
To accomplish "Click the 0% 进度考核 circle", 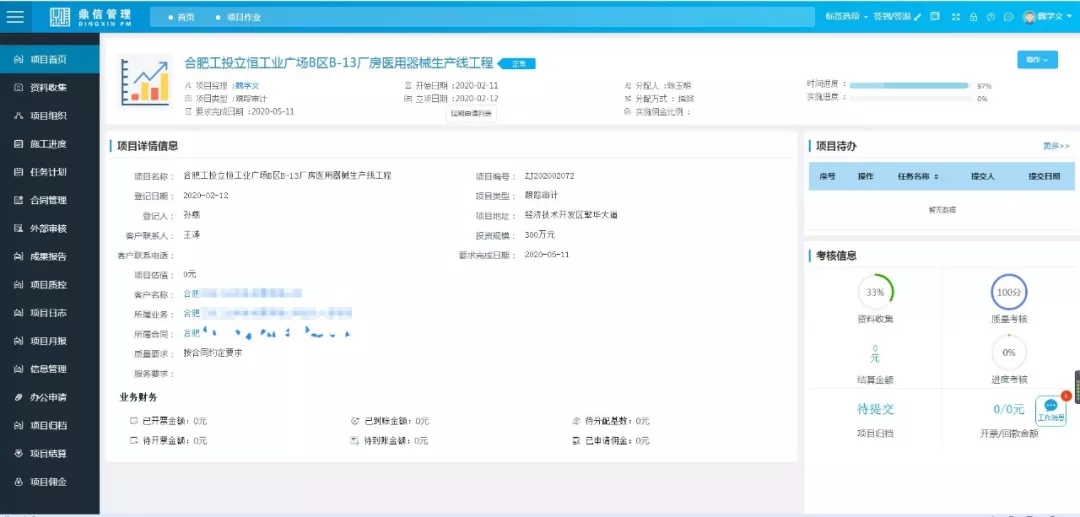I will (x=1009, y=352).
